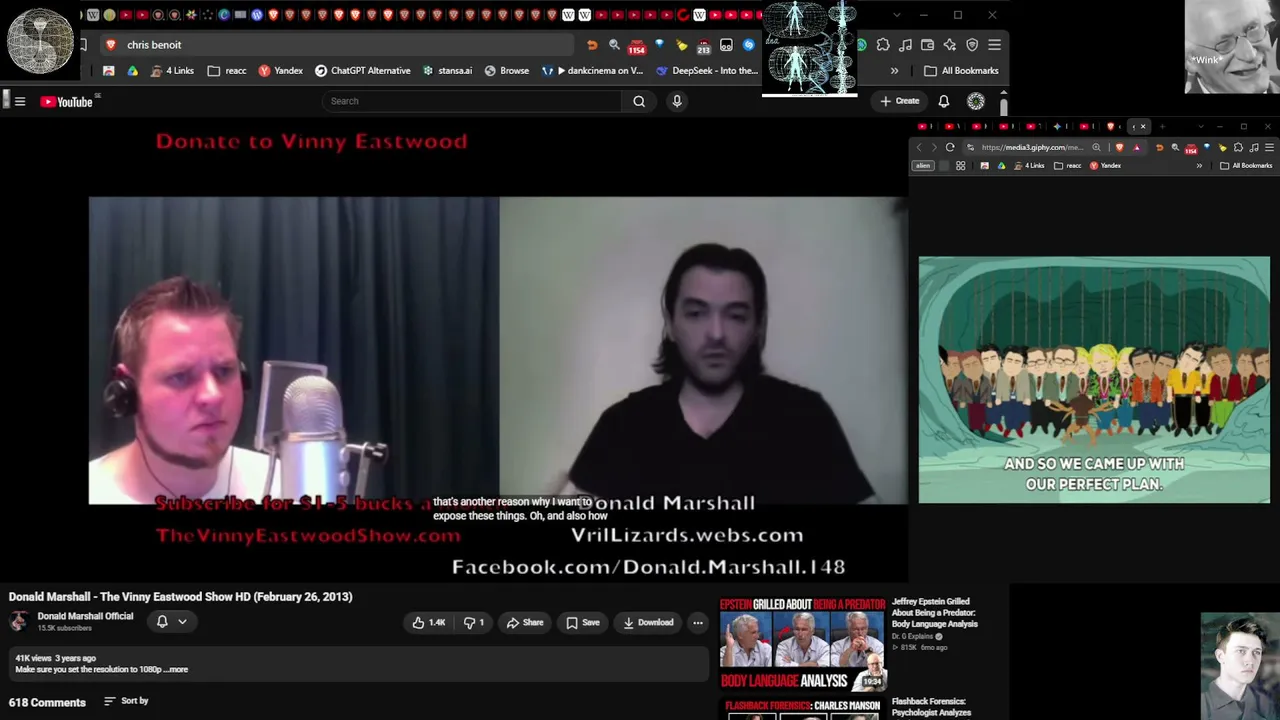Viewport: 1280px width, 720px height.
Task: Open the hamburger menu in the giphy window
Action: pyautogui.click(x=1269, y=148)
